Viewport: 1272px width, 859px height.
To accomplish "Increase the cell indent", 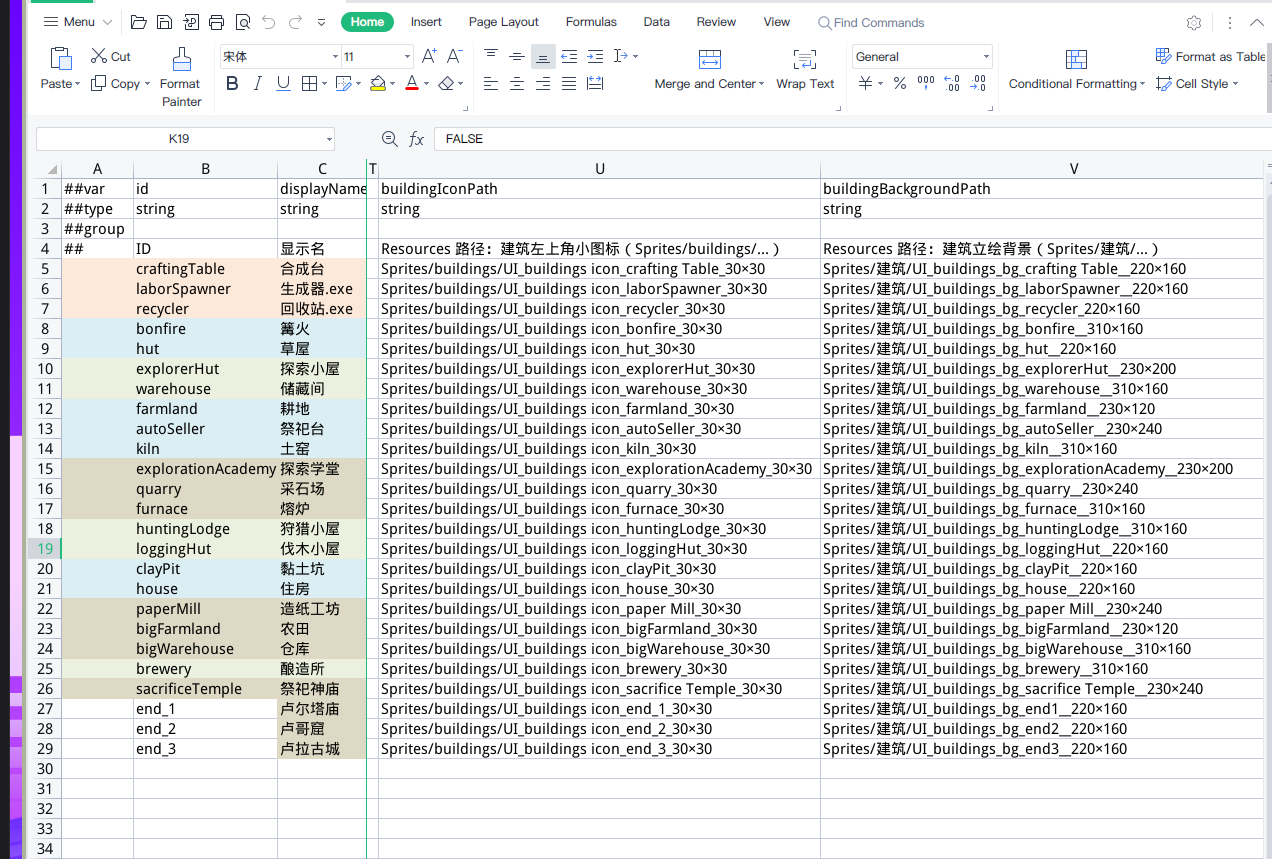I will (x=595, y=57).
